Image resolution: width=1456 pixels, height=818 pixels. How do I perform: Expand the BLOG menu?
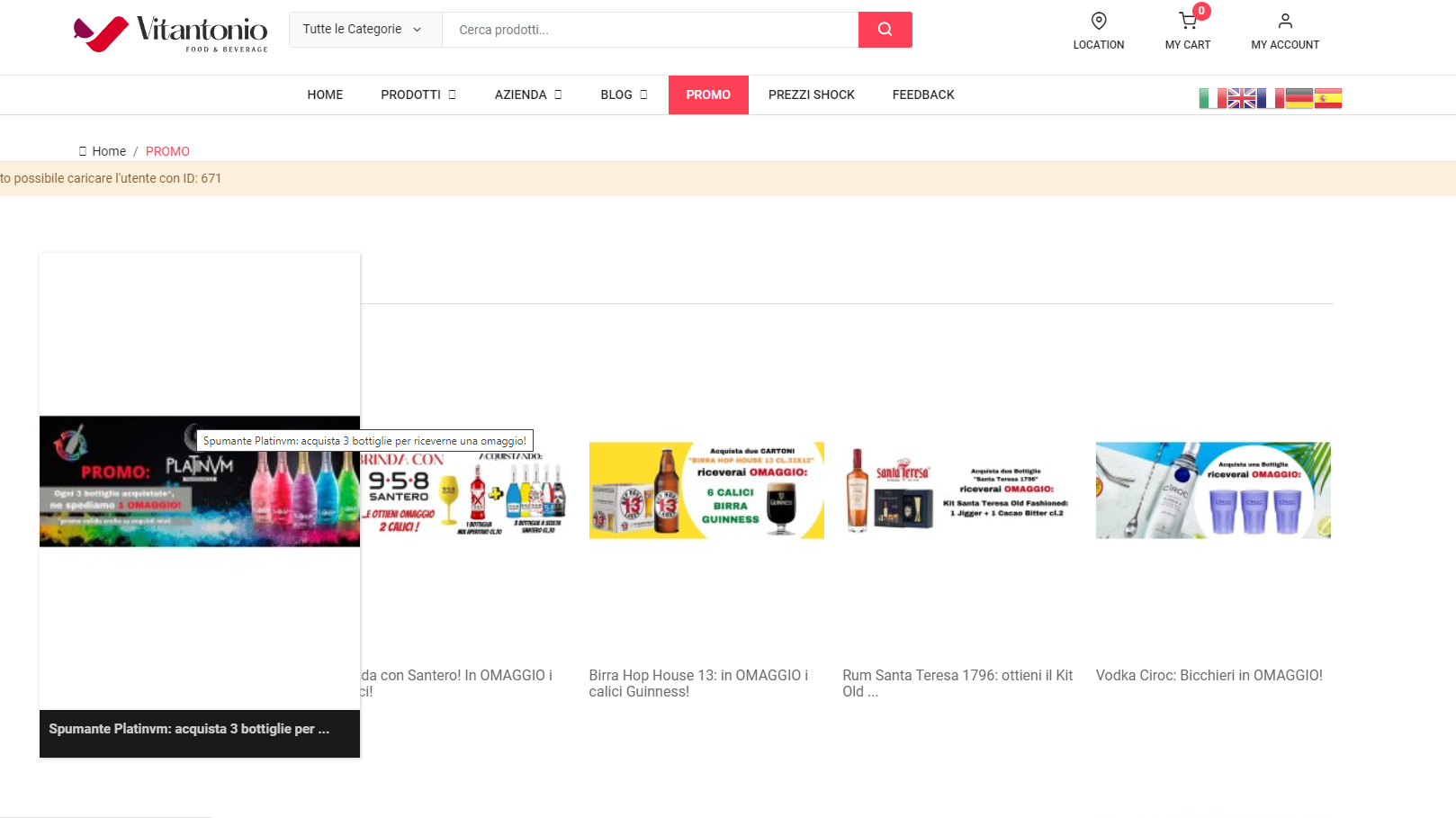(625, 94)
